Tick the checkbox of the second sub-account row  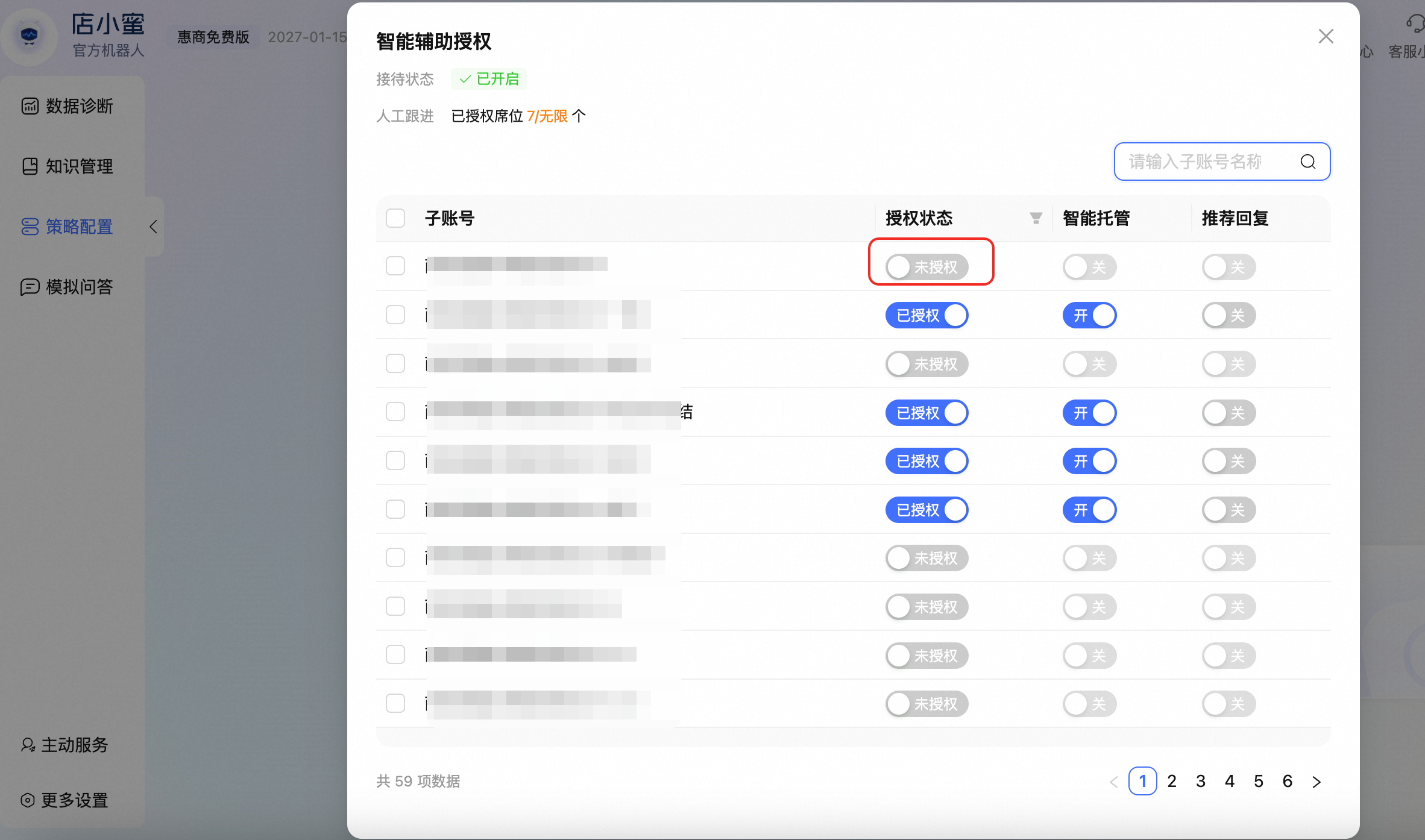click(x=395, y=315)
